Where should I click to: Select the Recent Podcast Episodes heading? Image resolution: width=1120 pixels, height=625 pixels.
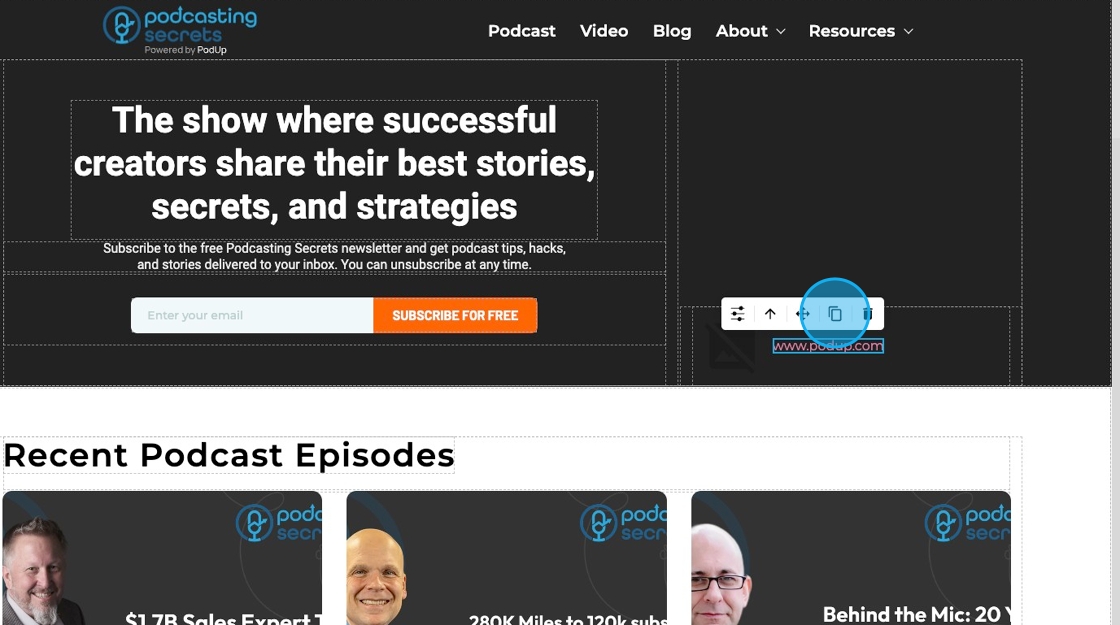(x=229, y=455)
